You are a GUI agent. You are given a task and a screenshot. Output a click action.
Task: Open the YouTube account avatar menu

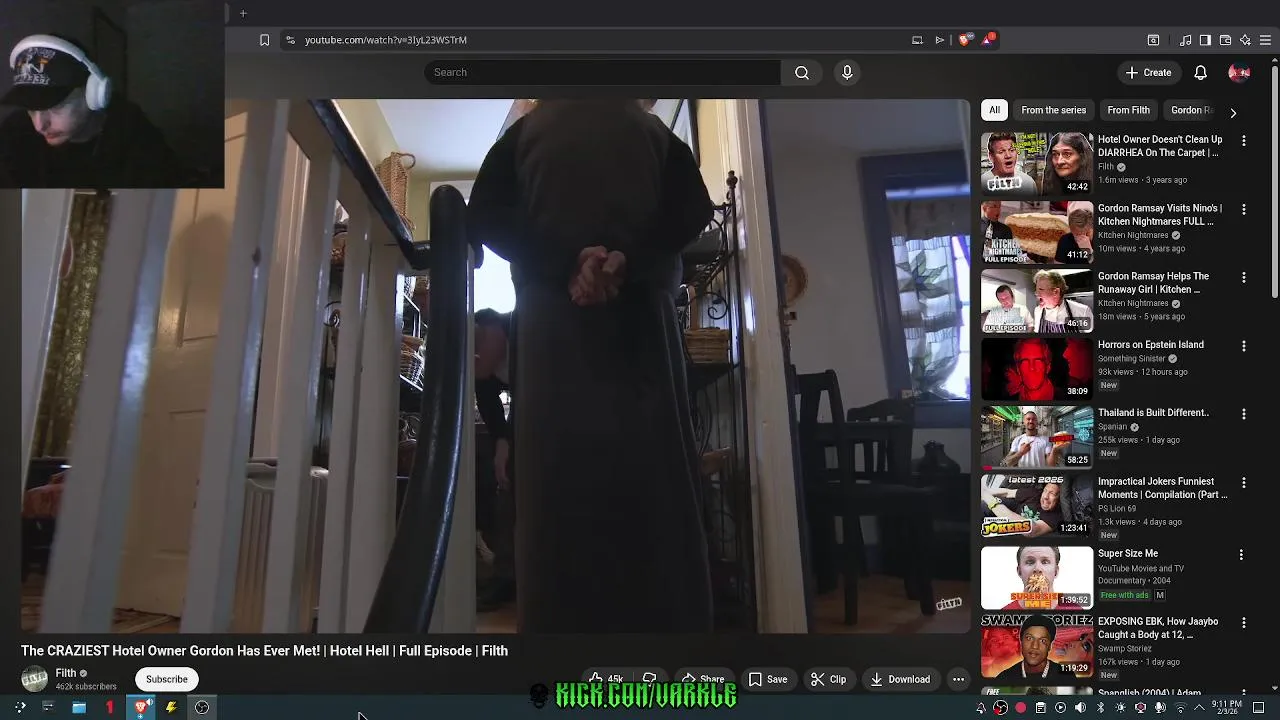(1239, 72)
